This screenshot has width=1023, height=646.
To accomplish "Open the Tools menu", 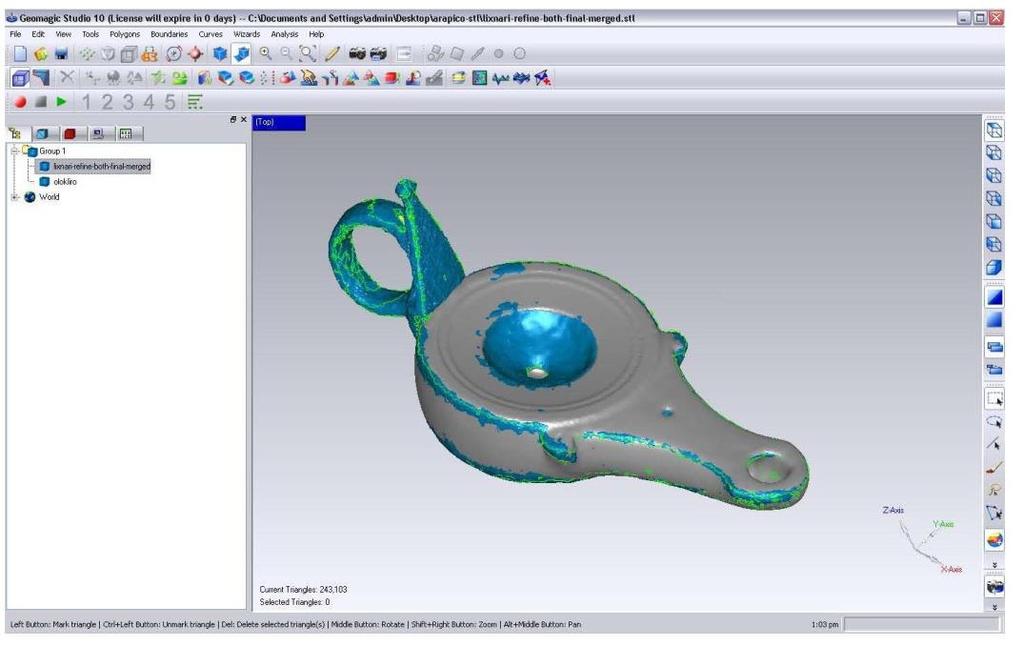I will [91, 34].
